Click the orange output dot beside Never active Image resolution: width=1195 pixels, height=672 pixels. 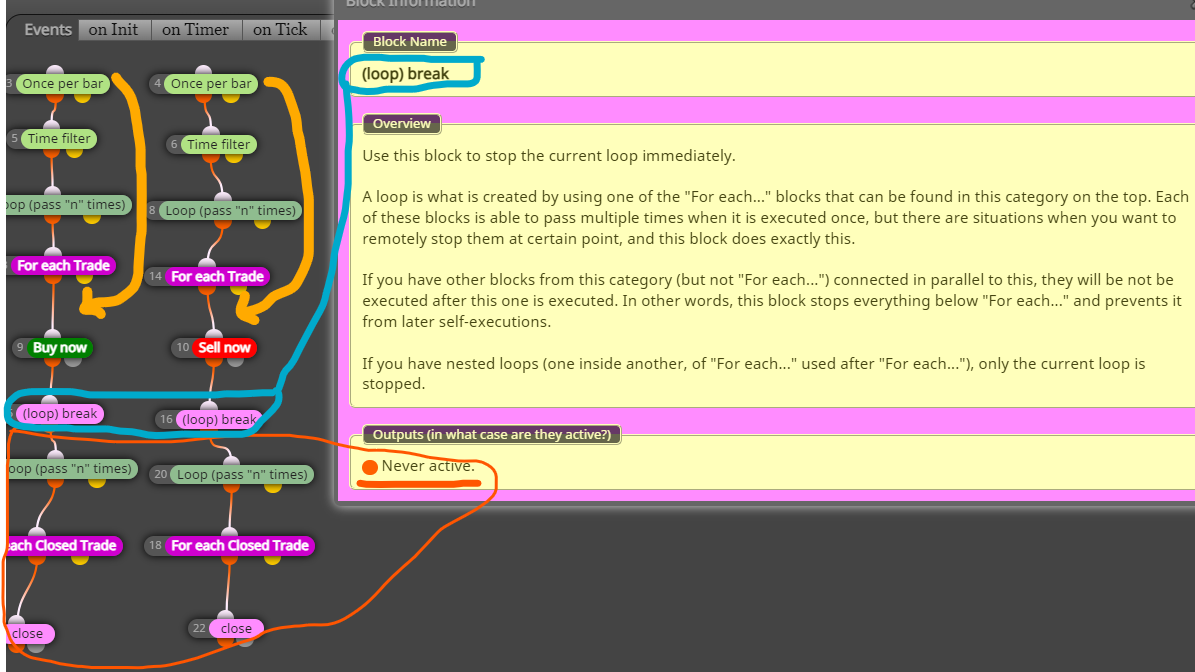click(x=370, y=468)
